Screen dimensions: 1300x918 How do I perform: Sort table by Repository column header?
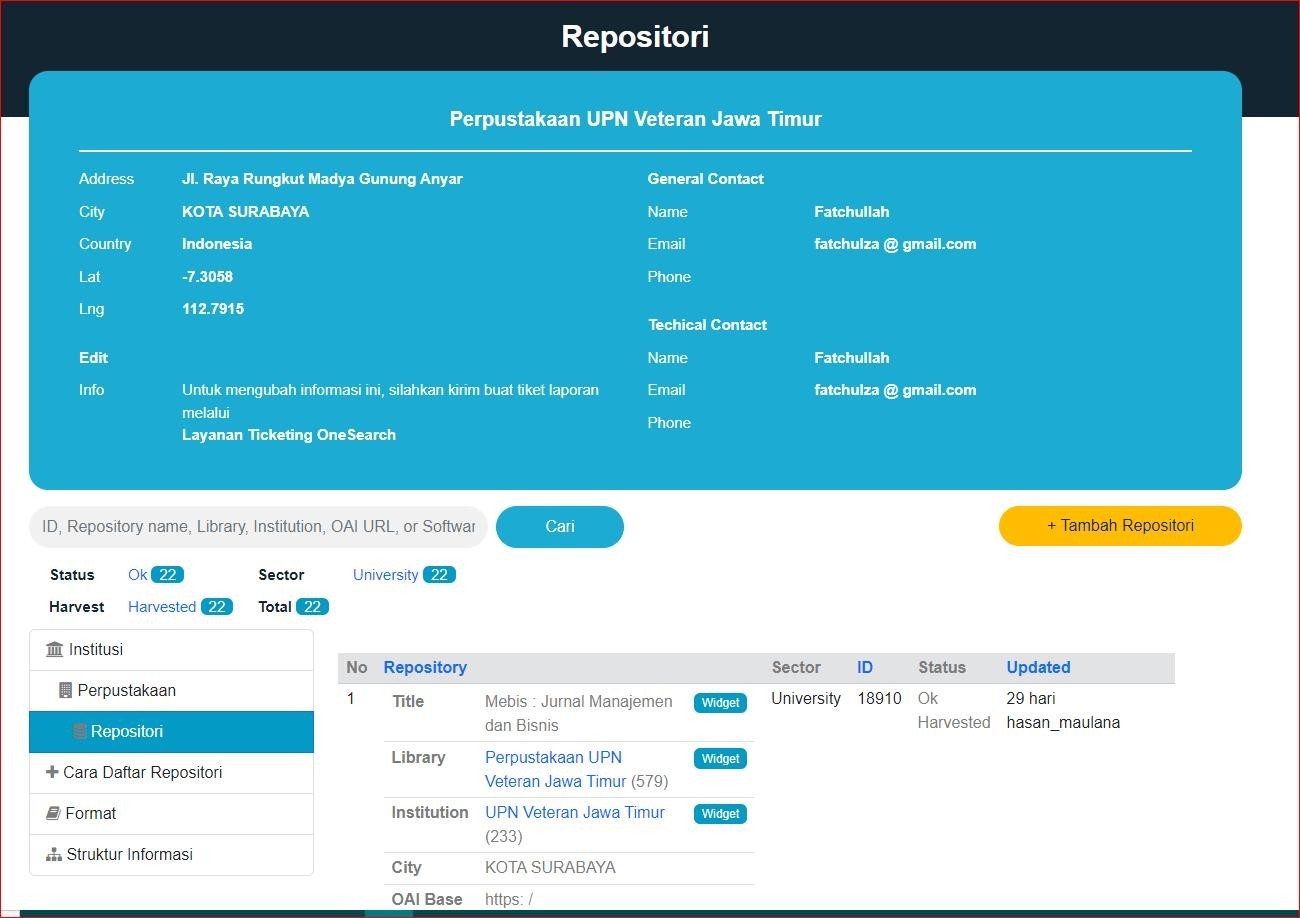coord(425,668)
